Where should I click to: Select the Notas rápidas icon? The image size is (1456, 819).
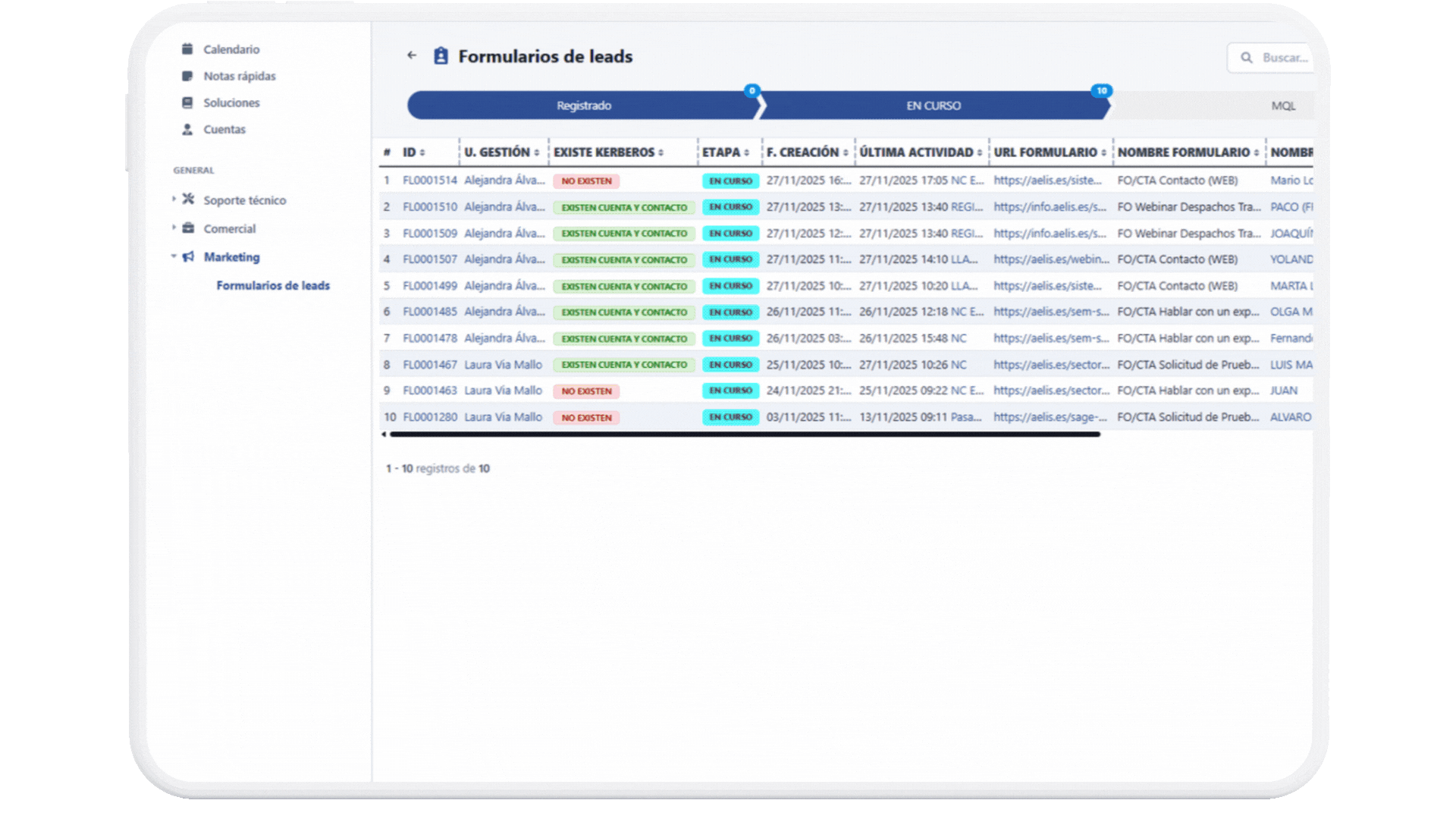[x=187, y=76]
